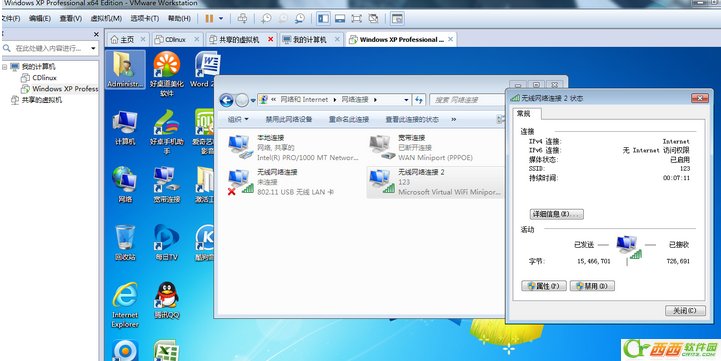The width and height of the screenshot is (721, 361).
Task: Open the snapshot manager icon
Action: point(300,18)
